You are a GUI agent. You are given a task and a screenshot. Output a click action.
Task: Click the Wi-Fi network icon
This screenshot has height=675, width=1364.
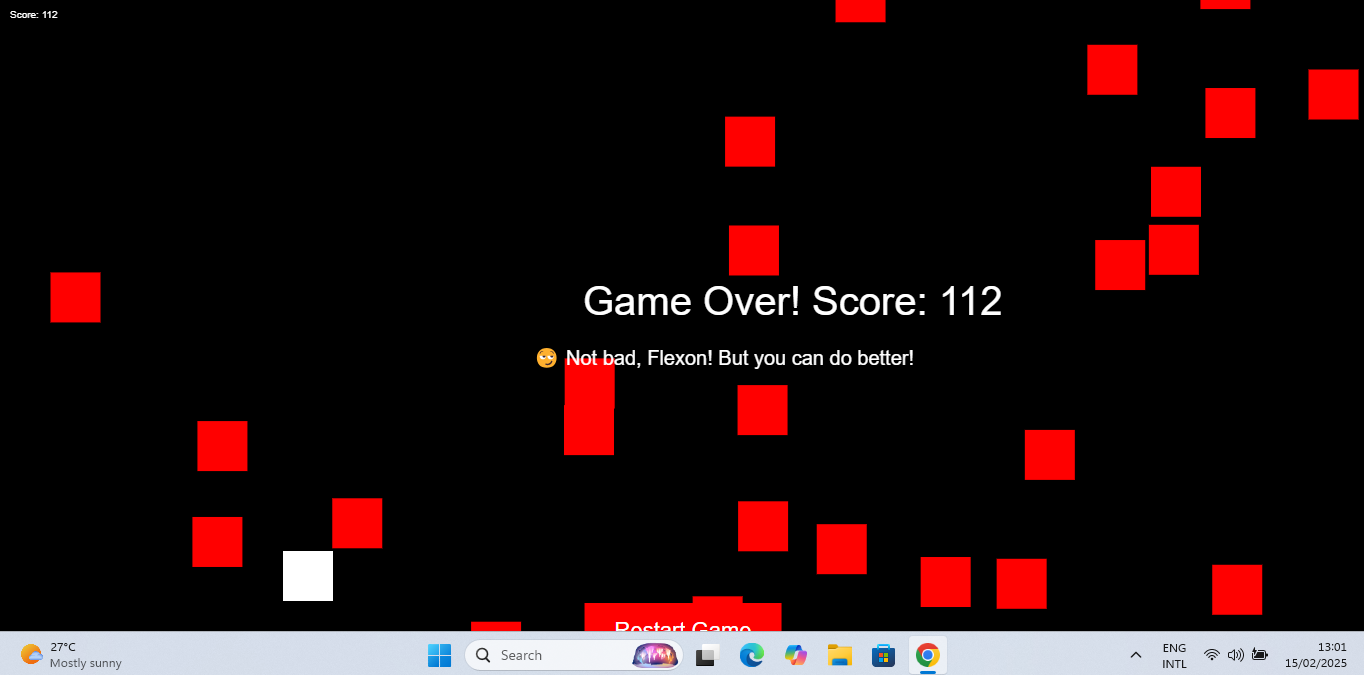[1211, 655]
